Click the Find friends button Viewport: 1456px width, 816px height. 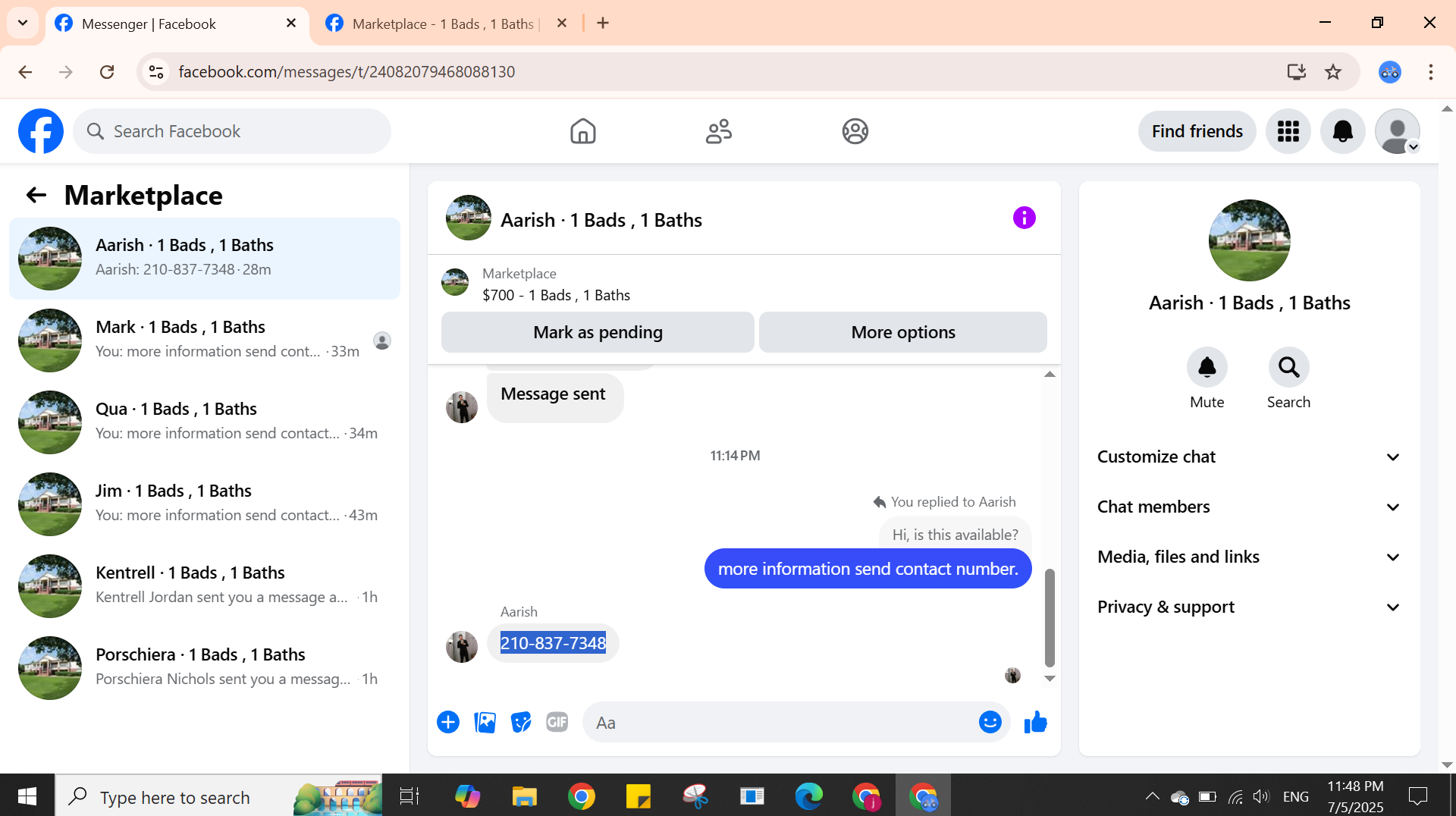point(1197,131)
